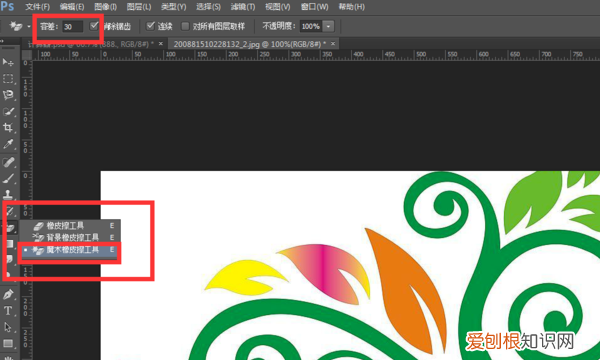Open the 文件(F) menu
The width and height of the screenshot is (600, 360).
[x=38, y=7]
